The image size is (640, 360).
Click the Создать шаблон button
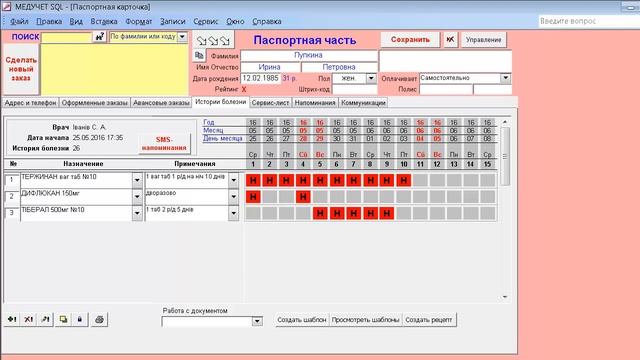[x=302, y=320]
